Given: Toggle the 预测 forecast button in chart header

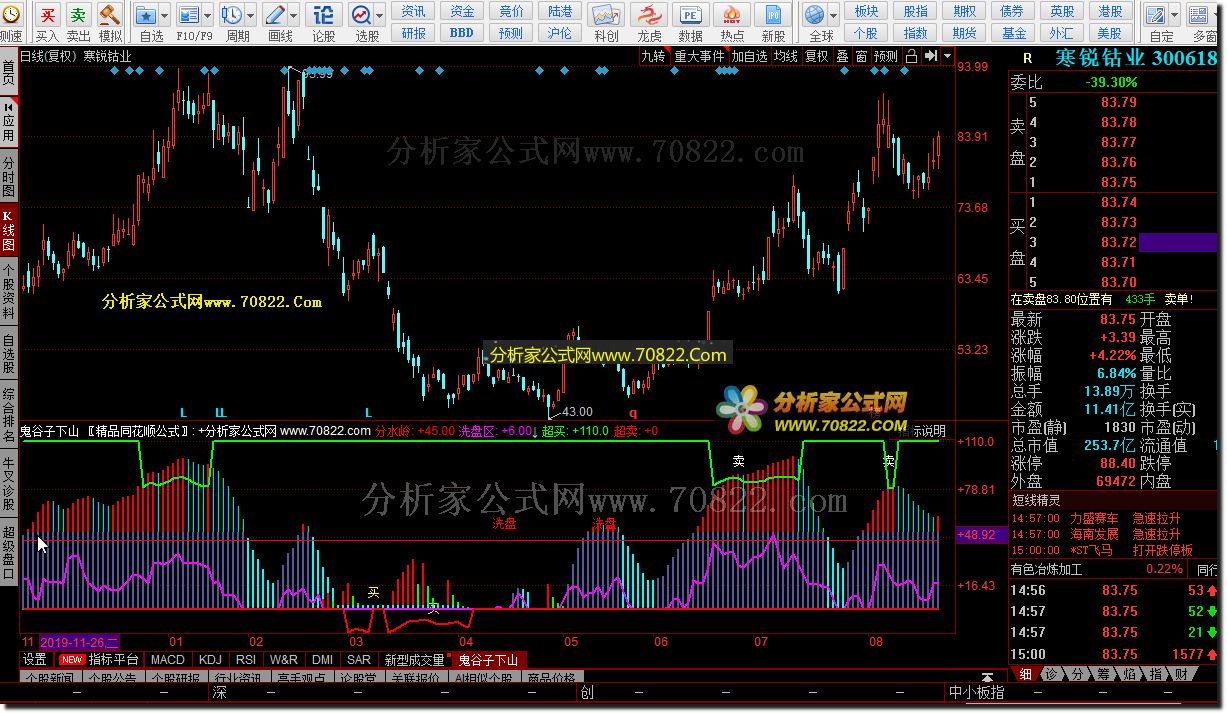Looking at the screenshot, I should 886,56.
